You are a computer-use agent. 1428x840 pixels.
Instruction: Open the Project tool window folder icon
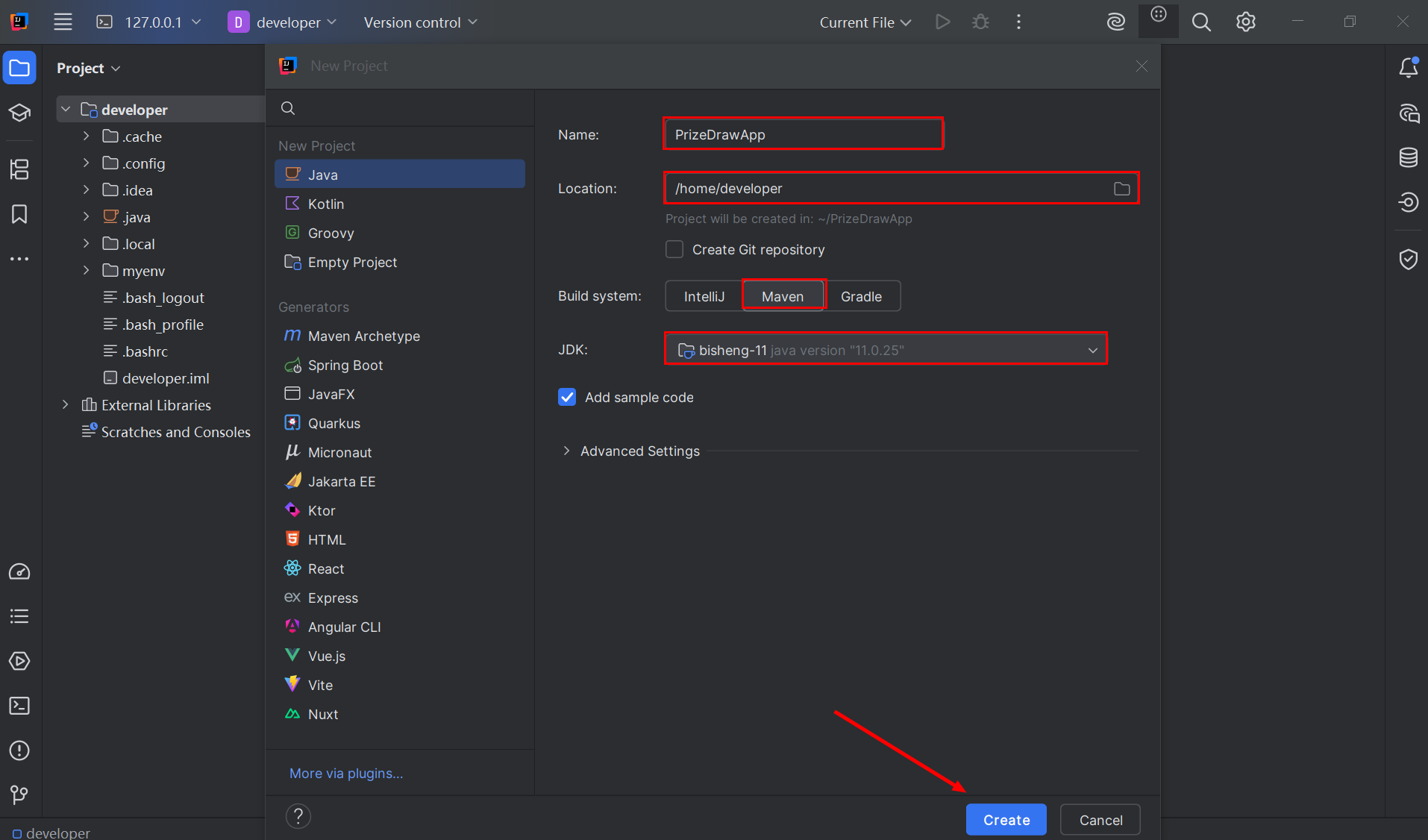[x=19, y=68]
